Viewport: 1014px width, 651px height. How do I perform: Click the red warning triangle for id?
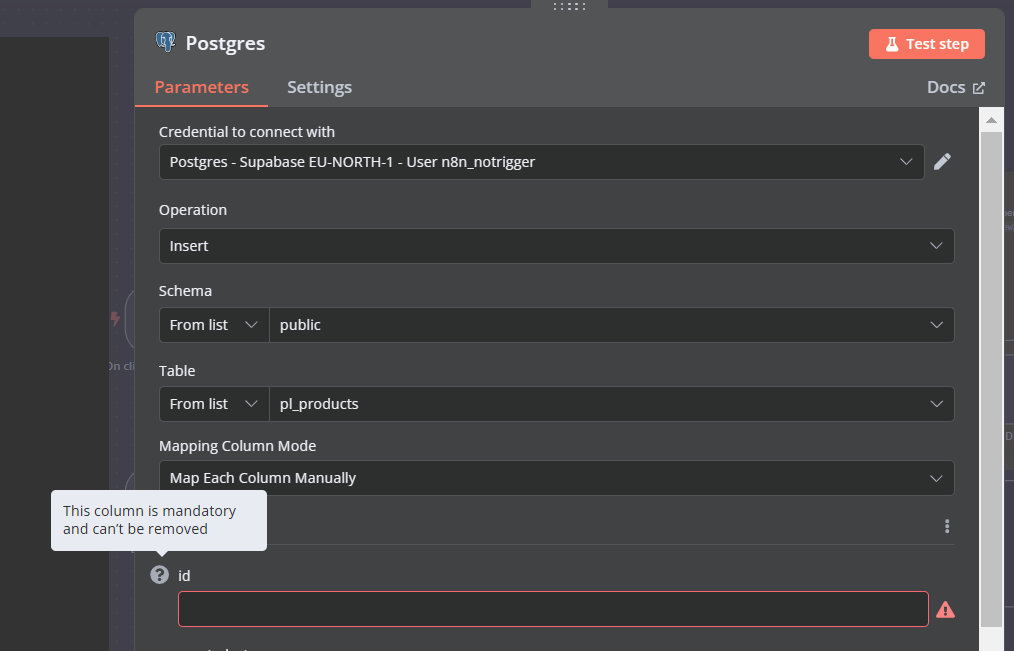tap(945, 610)
